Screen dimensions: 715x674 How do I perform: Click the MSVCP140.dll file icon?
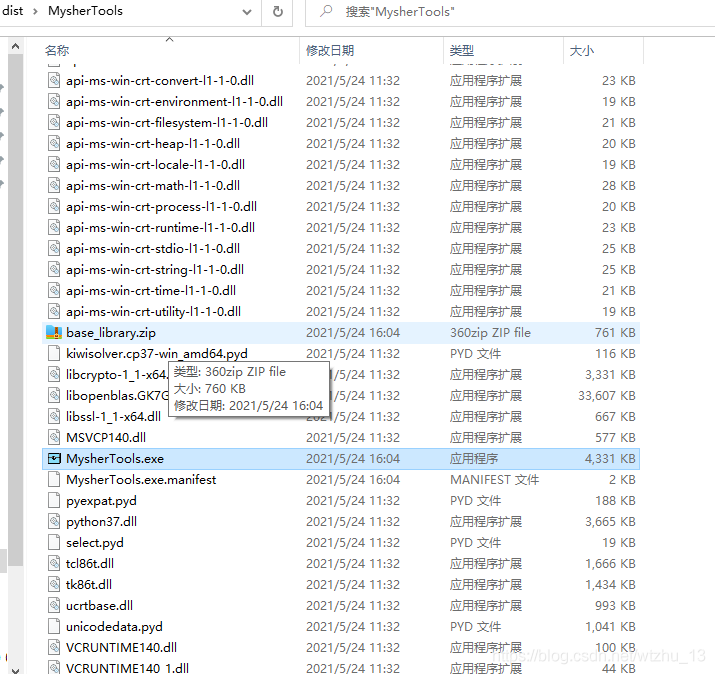(54, 438)
